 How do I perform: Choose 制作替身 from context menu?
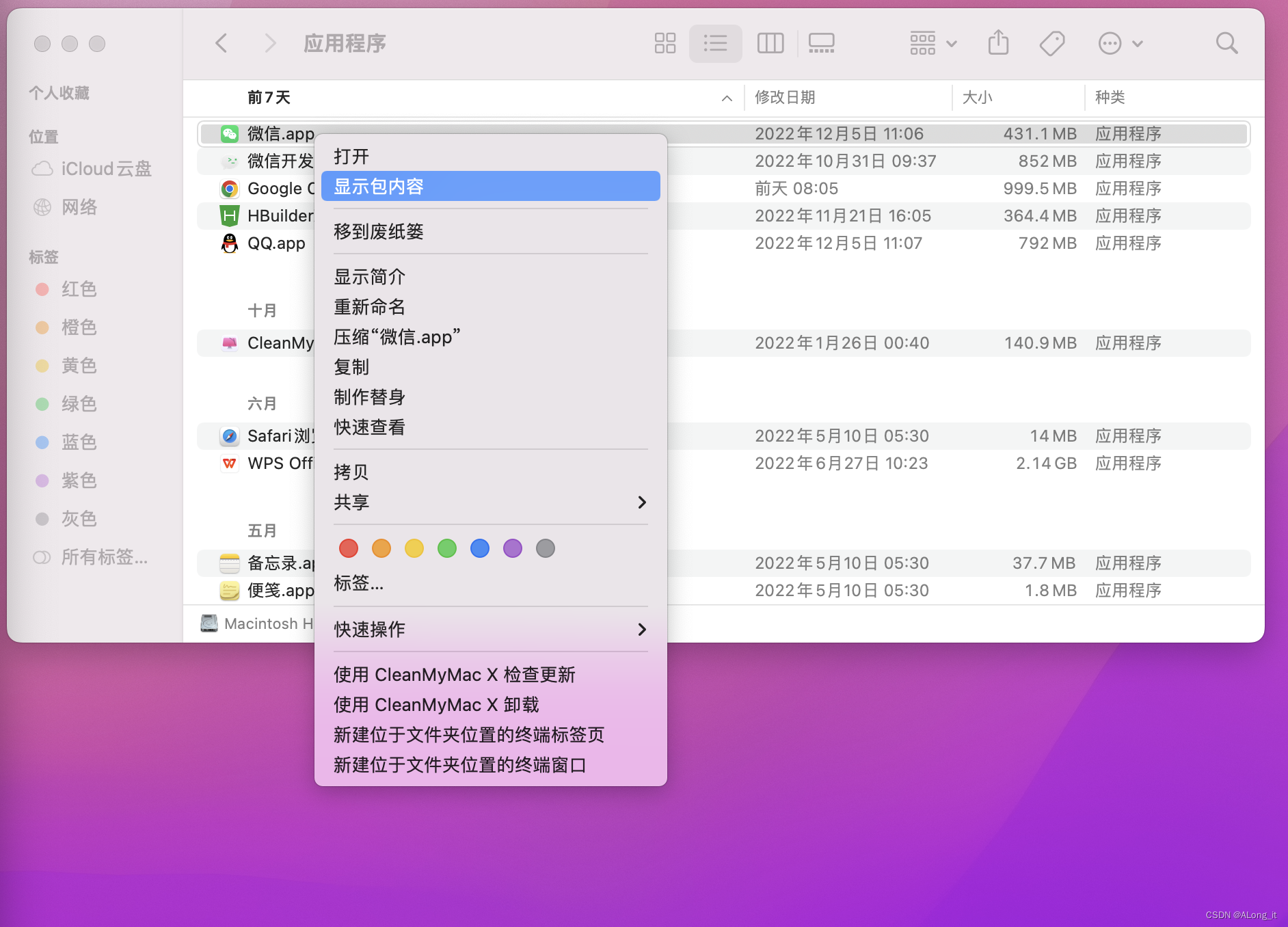pyautogui.click(x=490, y=397)
